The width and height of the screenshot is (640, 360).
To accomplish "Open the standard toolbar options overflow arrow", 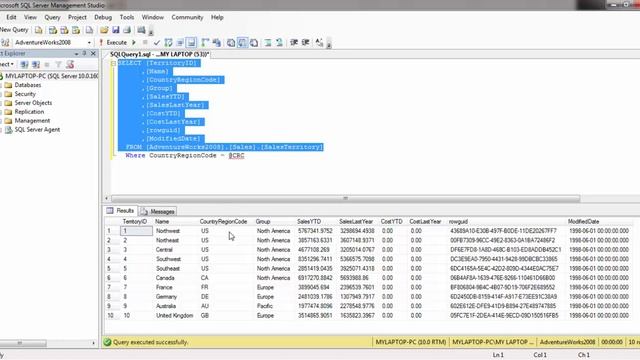I will coord(151,31).
